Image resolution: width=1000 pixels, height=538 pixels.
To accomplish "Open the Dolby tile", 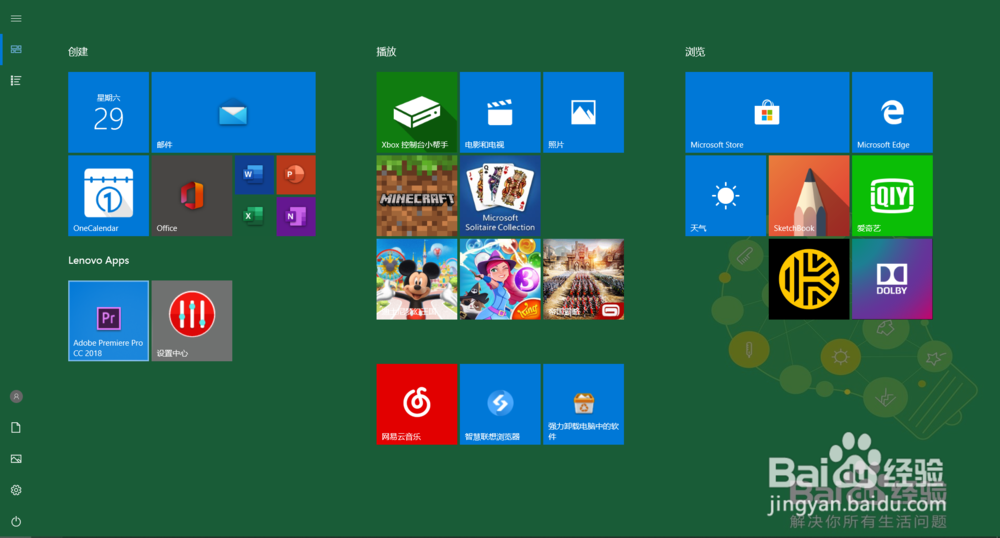I will click(x=892, y=279).
